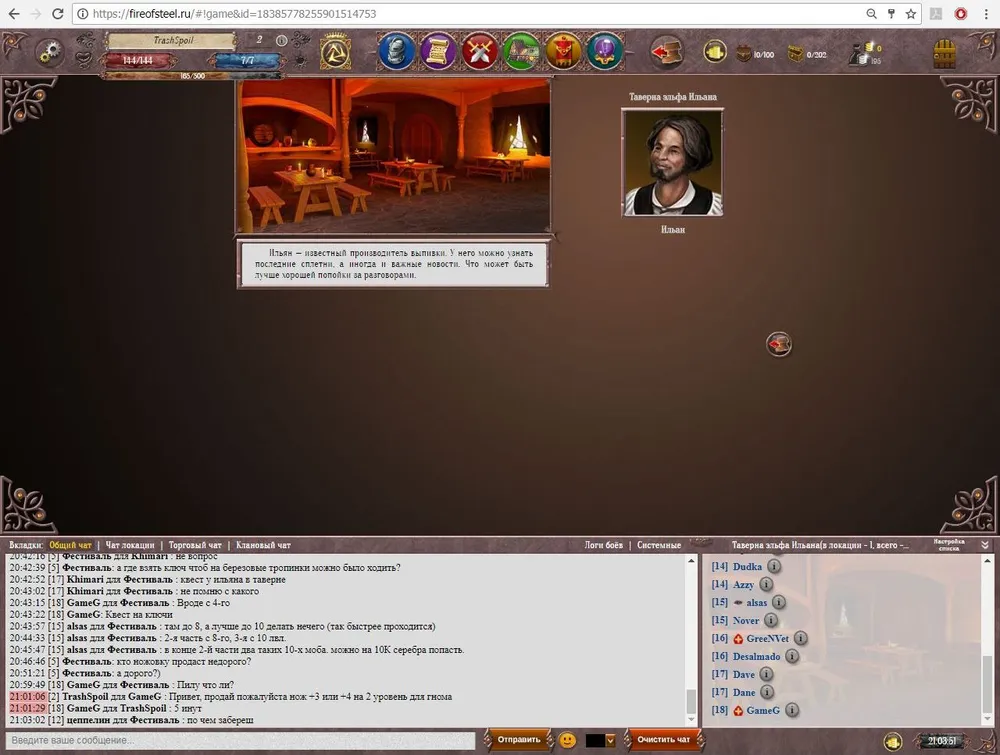Click the black chat color swatch
1000x755 pixels.
click(595, 740)
